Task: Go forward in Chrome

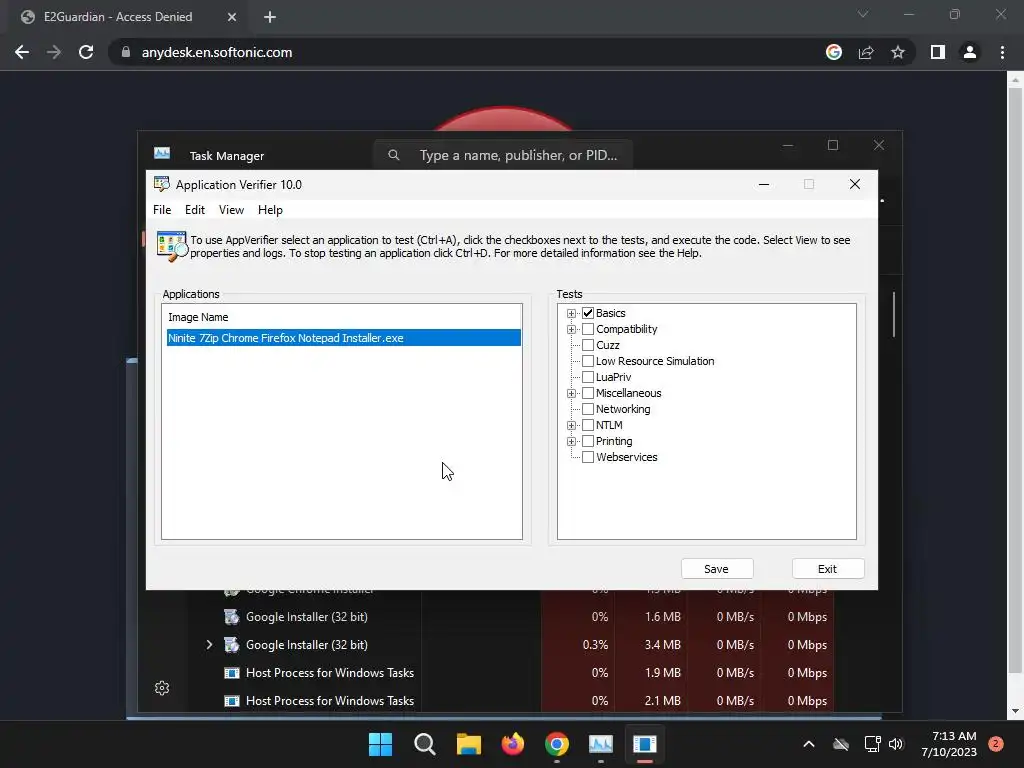Action: pos(54,52)
